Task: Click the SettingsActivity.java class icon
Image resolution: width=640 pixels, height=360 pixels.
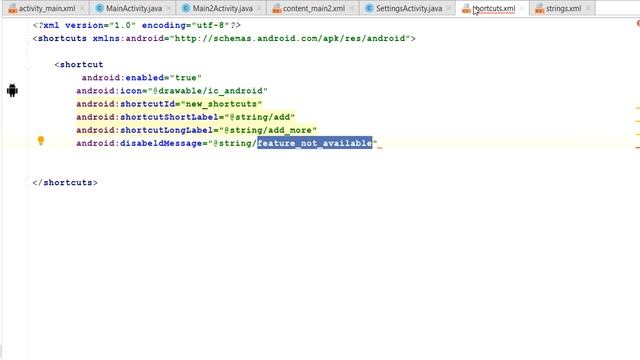Action: tap(369, 8)
